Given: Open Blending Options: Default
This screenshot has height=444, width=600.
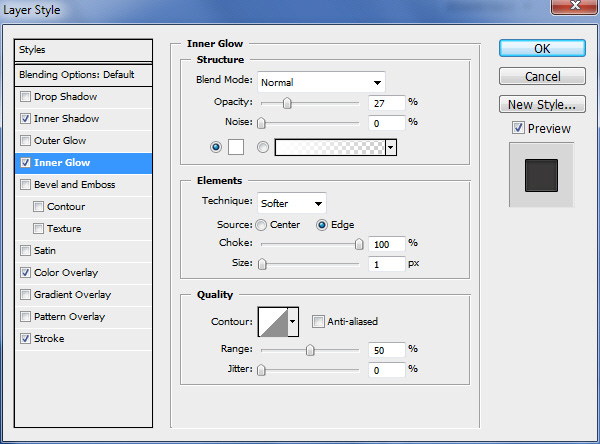Looking at the screenshot, I should (x=83, y=75).
